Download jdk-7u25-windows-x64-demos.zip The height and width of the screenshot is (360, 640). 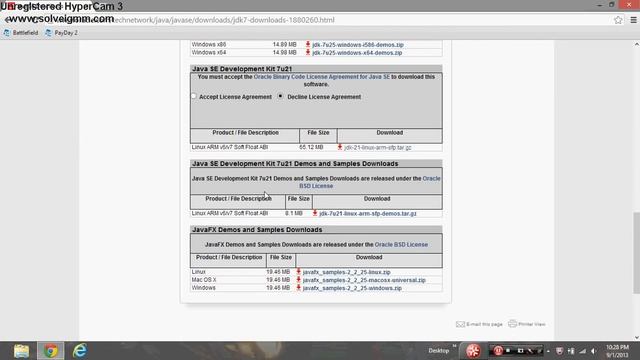pyautogui.click(x=357, y=53)
